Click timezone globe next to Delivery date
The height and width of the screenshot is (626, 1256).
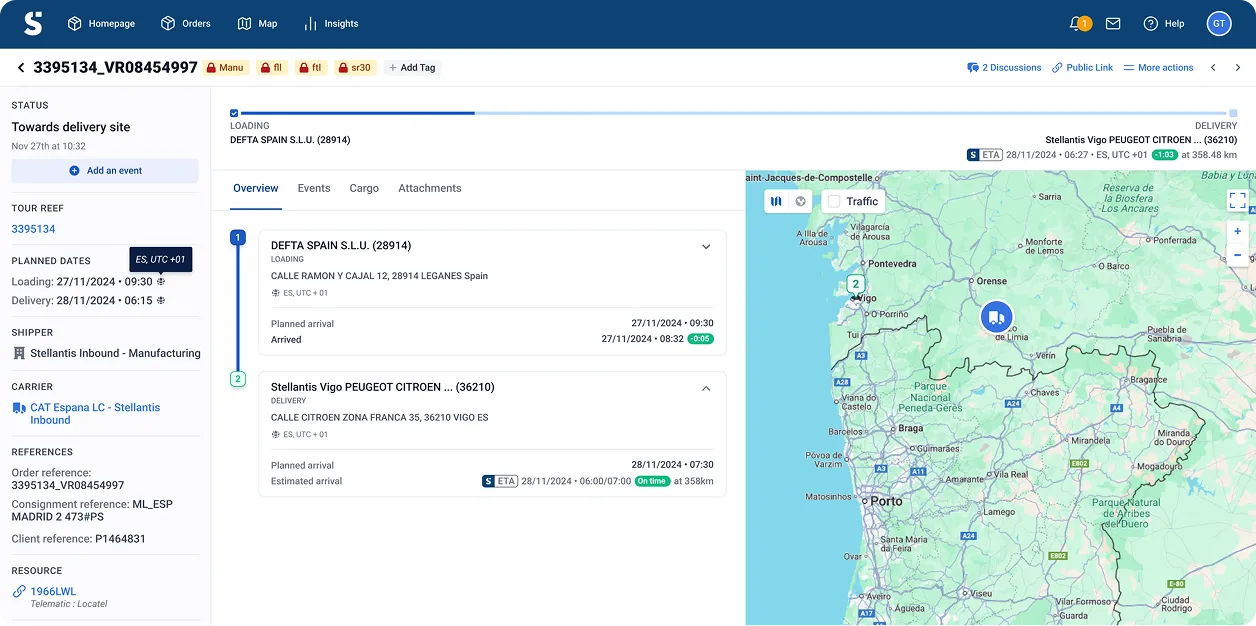click(161, 300)
